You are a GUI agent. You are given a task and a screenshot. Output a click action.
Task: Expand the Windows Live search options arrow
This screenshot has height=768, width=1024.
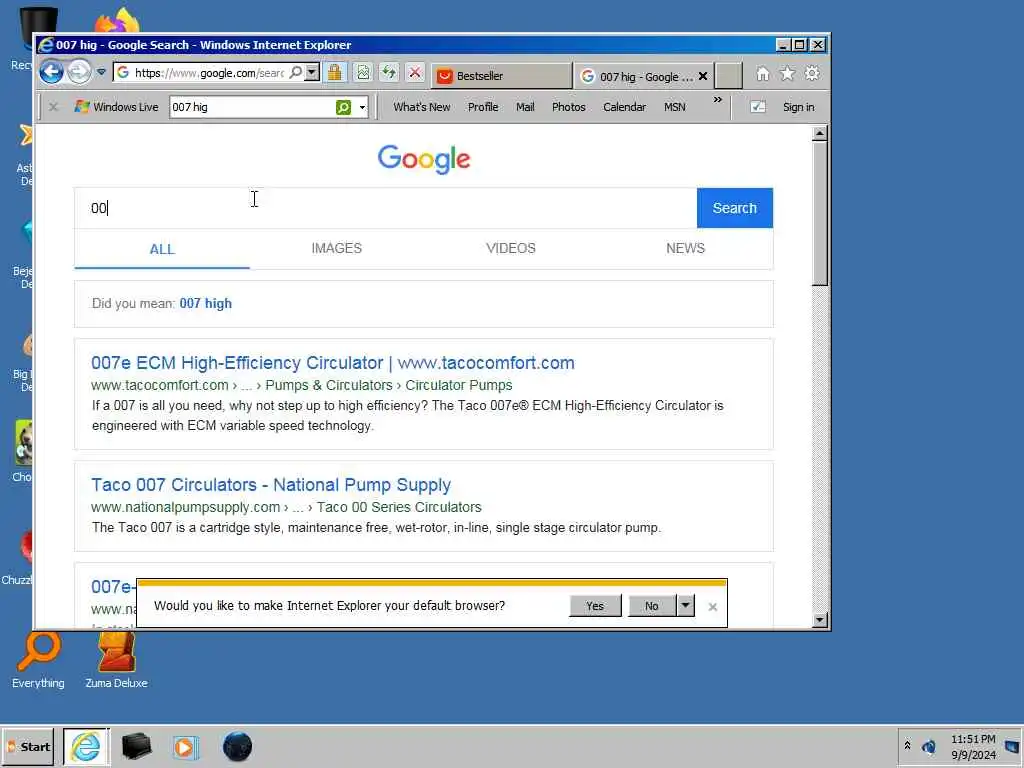362,108
